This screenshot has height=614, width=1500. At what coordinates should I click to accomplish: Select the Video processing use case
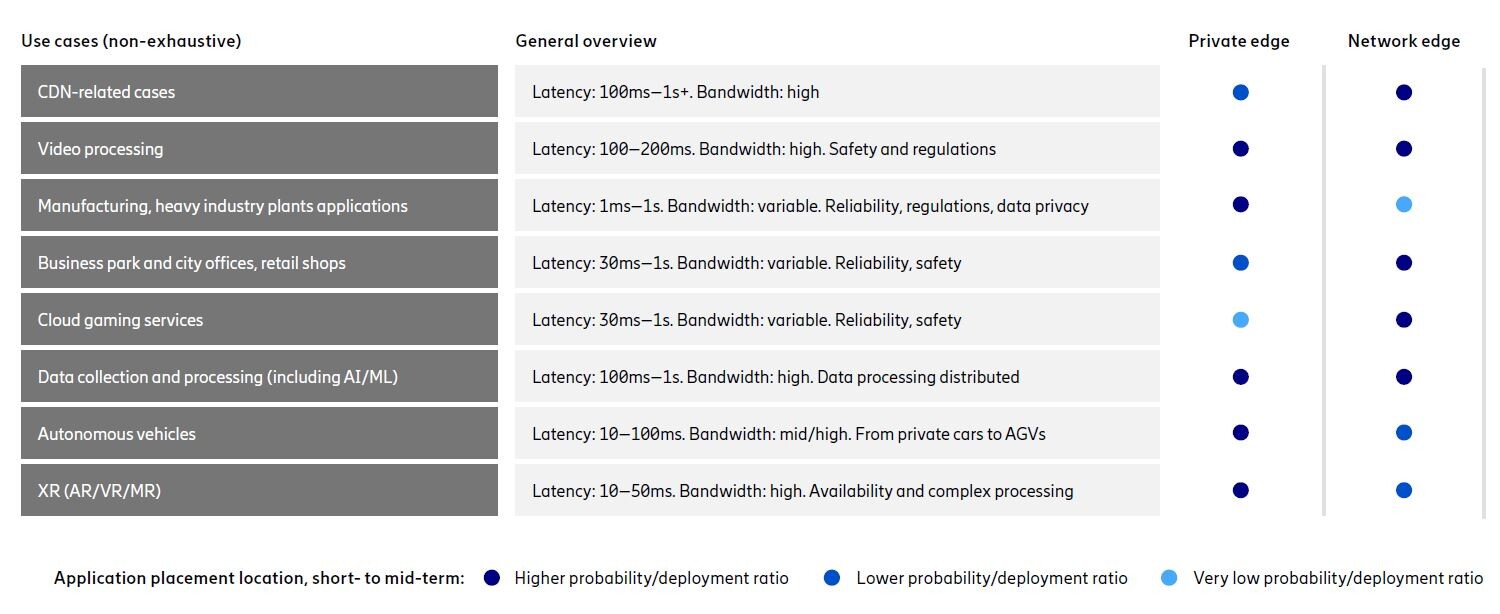pos(100,149)
